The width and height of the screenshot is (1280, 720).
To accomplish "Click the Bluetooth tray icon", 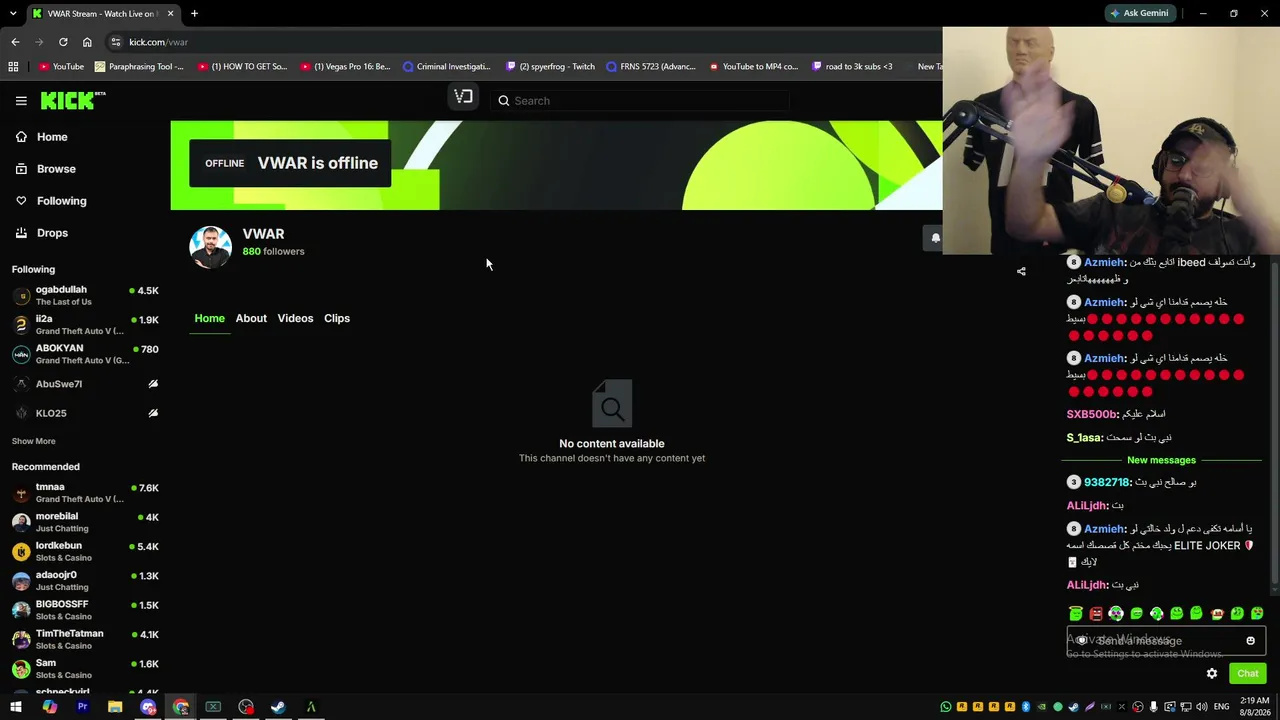I will pos(1026,707).
